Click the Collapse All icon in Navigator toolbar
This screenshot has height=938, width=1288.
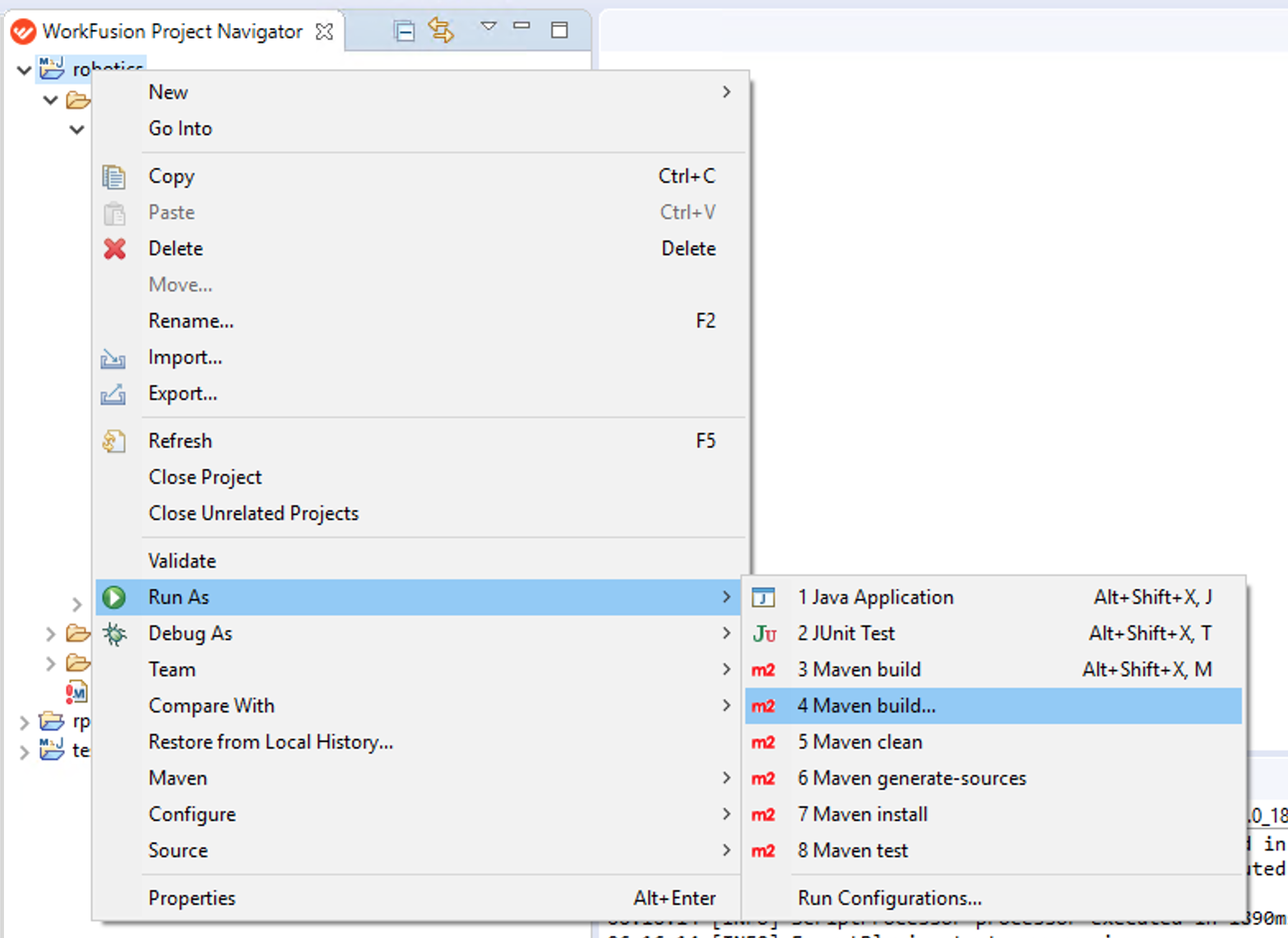[x=404, y=31]
